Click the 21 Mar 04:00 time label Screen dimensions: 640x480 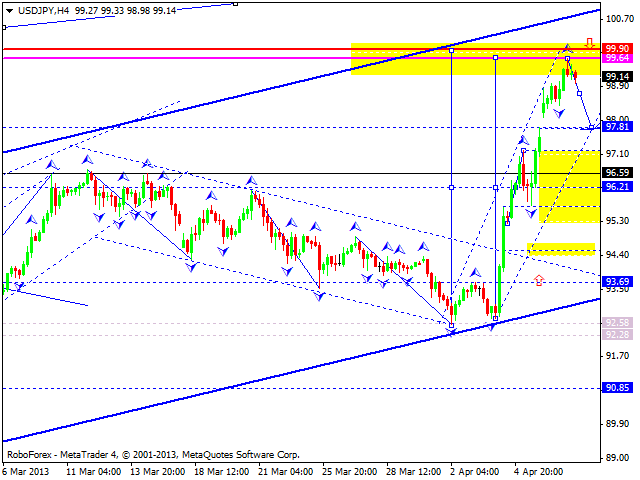pyautogui.click(x=286, y=472)
